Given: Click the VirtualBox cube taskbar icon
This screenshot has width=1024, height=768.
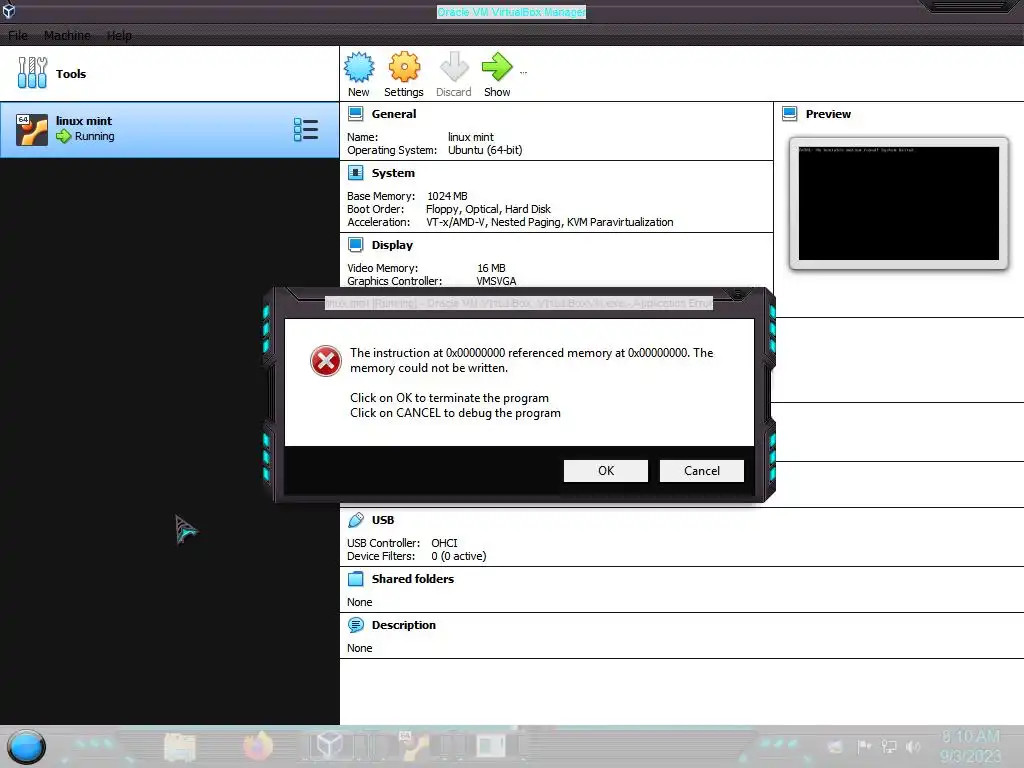Looking at the screenshot, I should pyautogui.click(x=330, y=746).
